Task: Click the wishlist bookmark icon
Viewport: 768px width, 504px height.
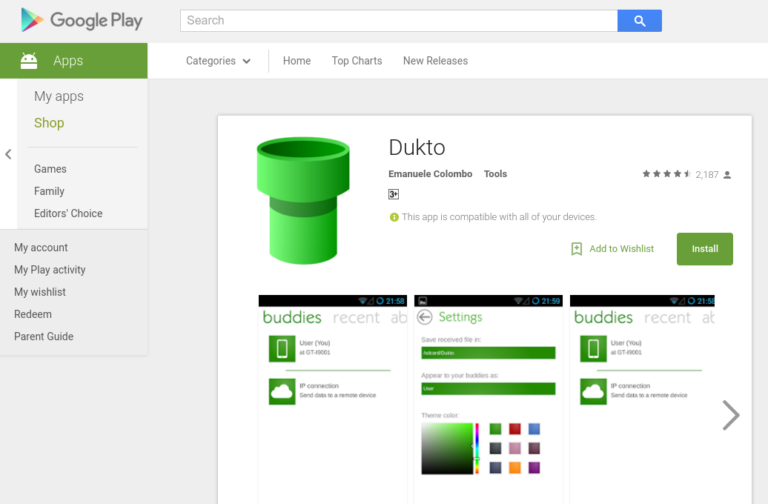Action: (x=576, y=249)
